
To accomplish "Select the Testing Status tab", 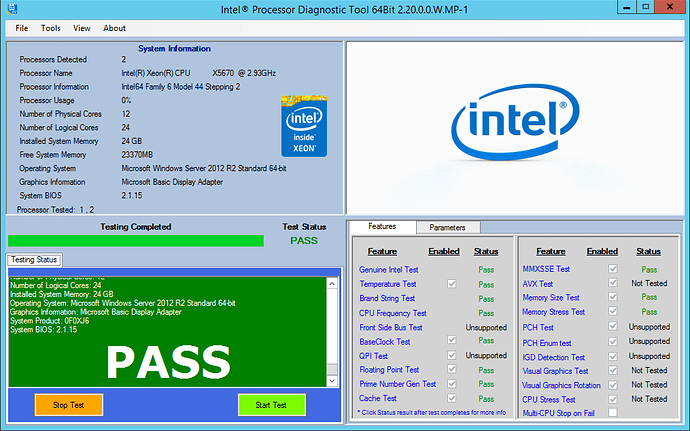I will coord(35,260).
